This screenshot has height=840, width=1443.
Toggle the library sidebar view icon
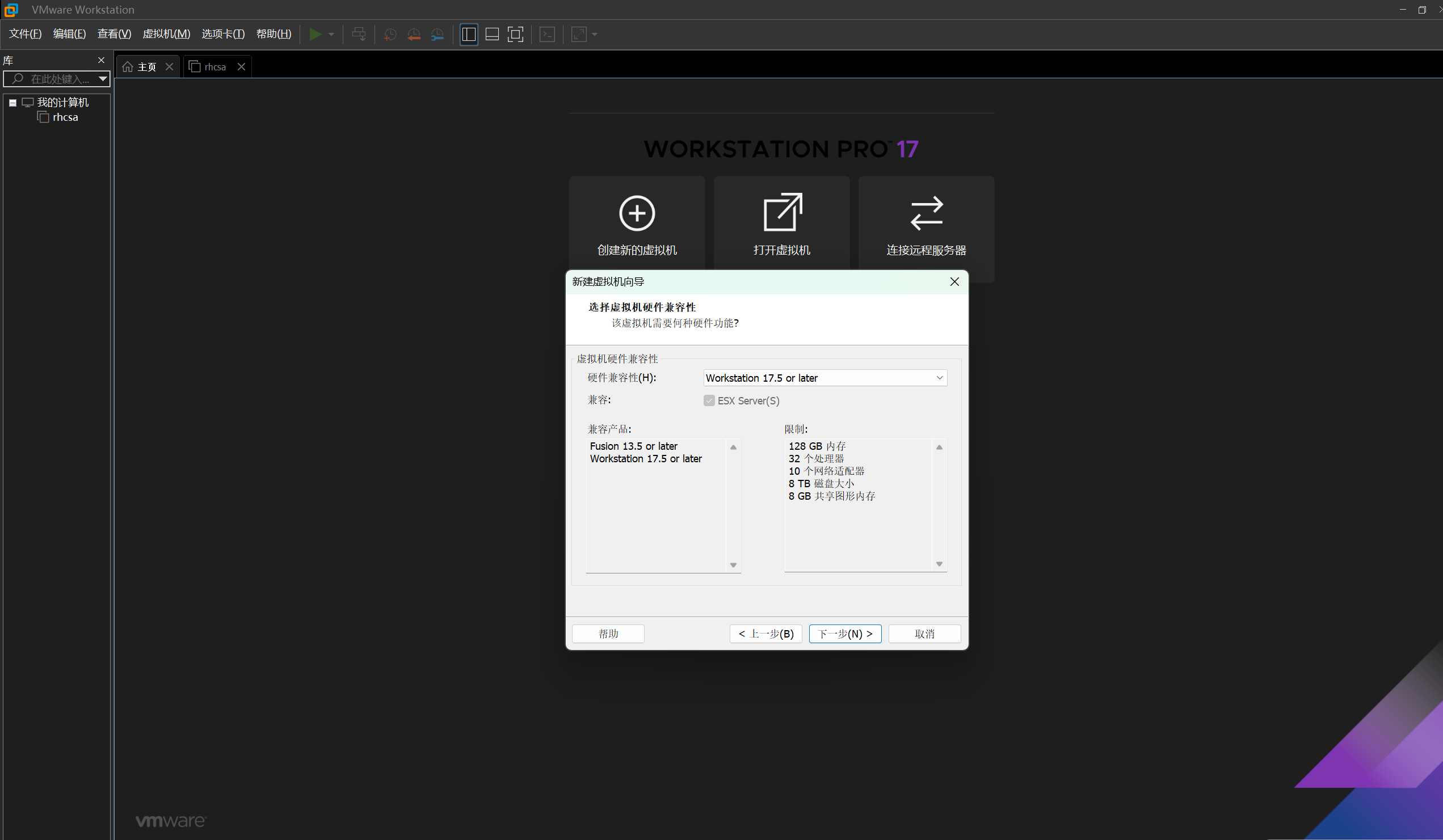coord(468,35)
